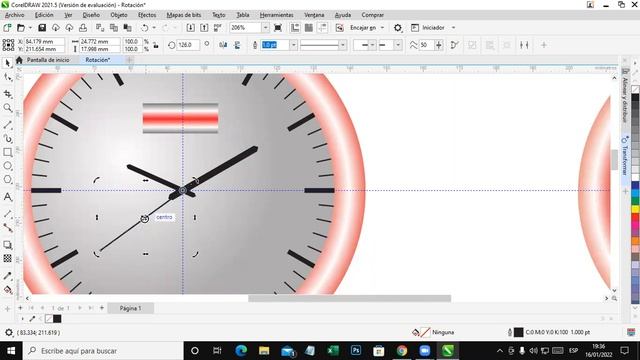Toggle close curve button
Image resolution: width=640 pixels, height=360 pixels.
pyautogui.click(x=455, y=45)
